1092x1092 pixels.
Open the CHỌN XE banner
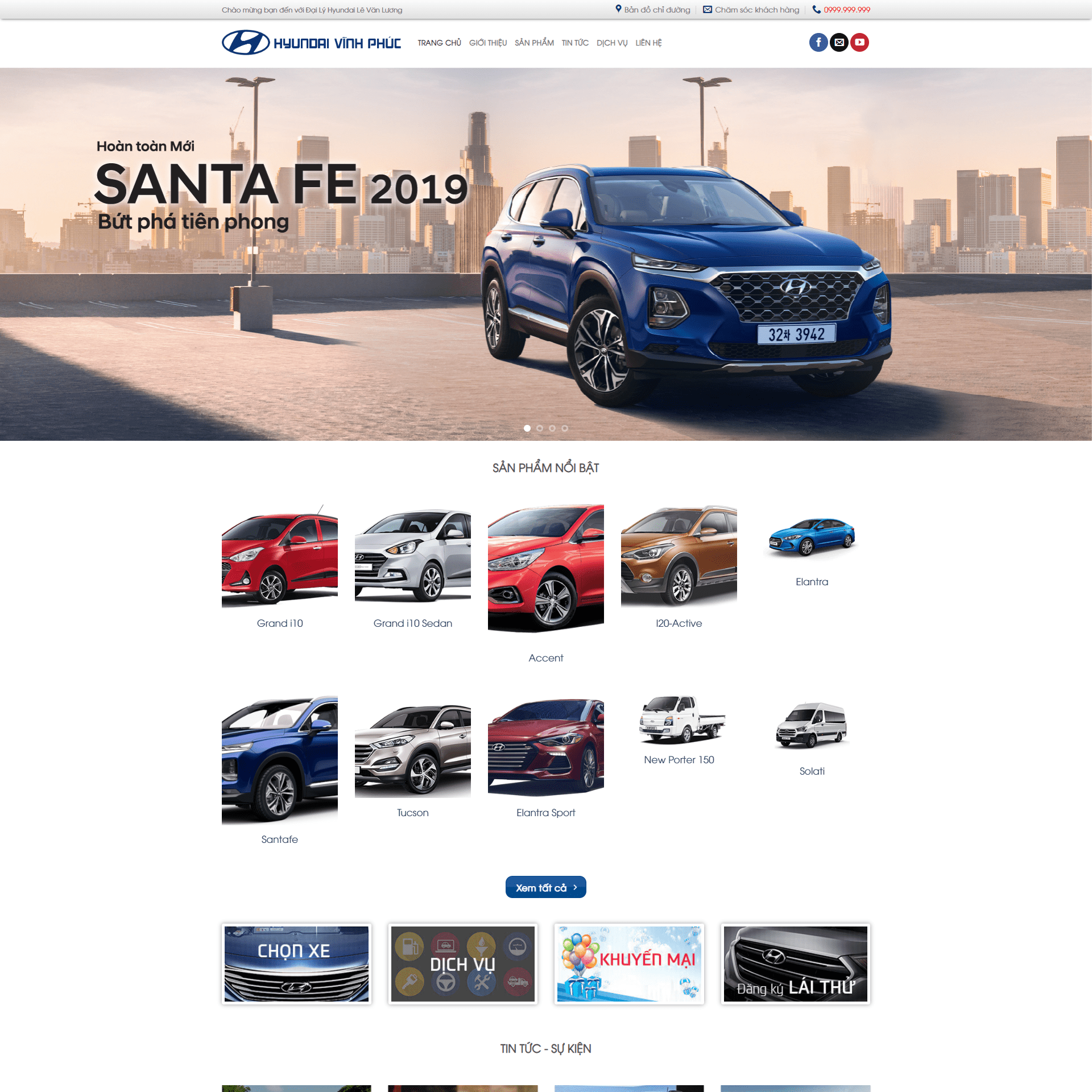(296, 964)
